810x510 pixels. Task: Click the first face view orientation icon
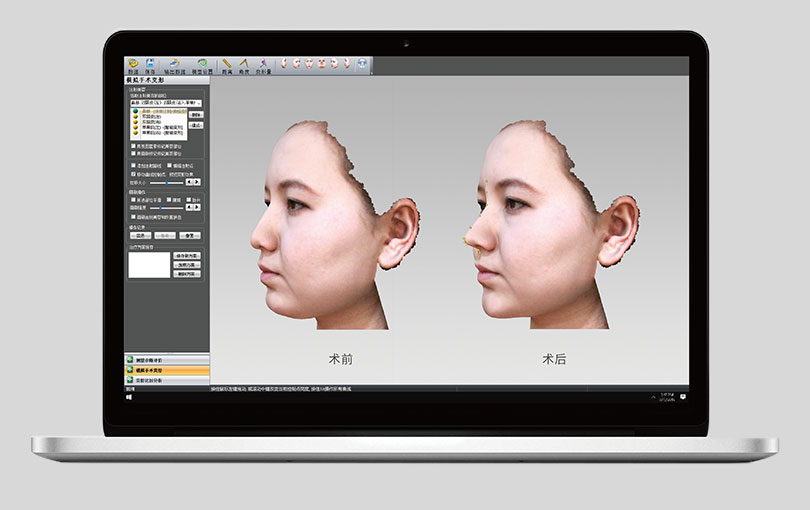coord(283,64)
